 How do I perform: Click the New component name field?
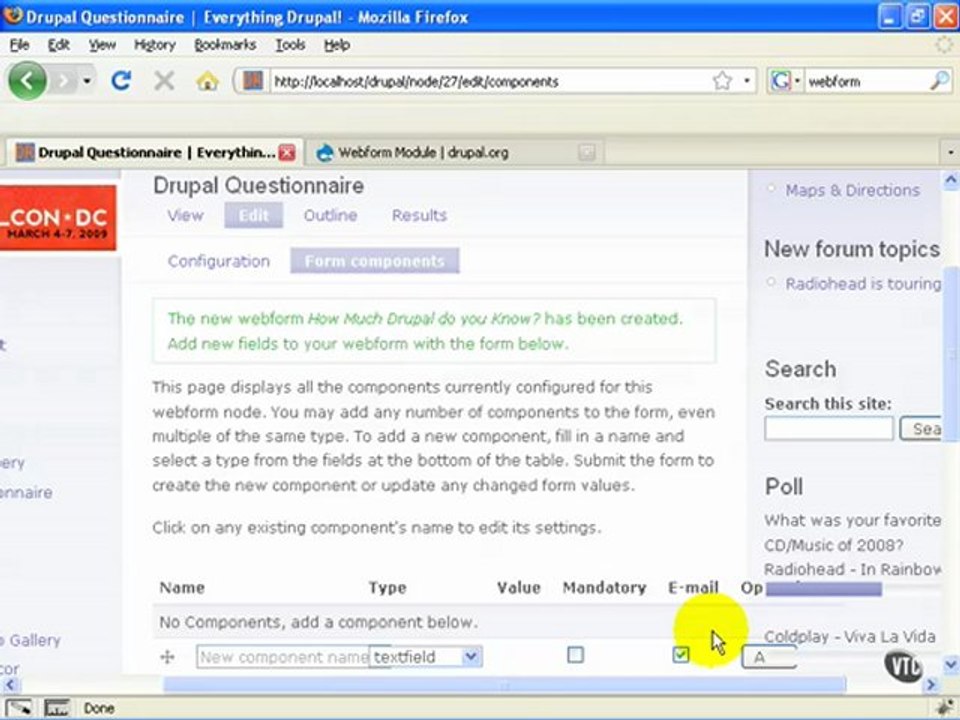point(283,657)
